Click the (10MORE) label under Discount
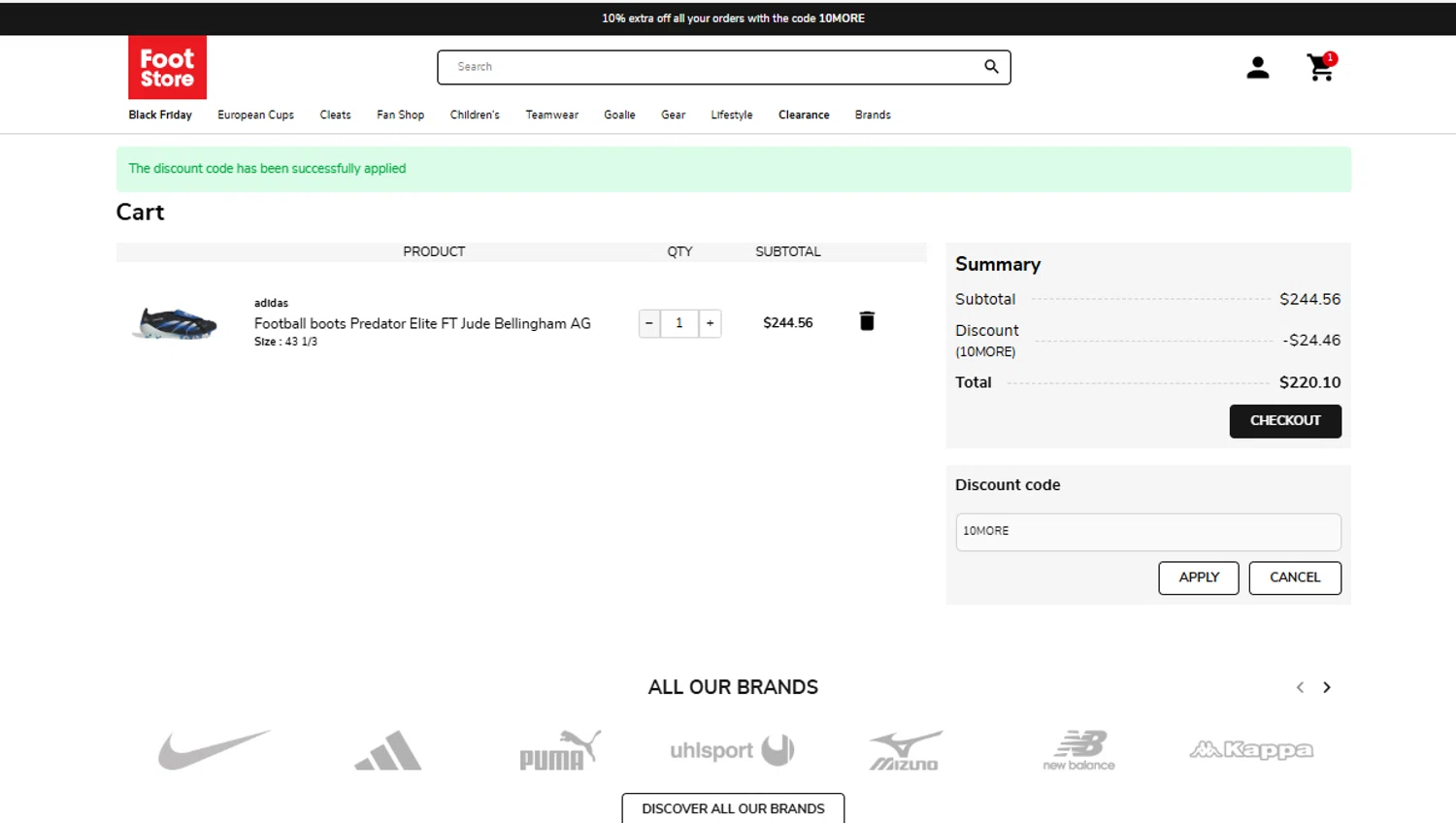1456x823 pixels. 985,351
